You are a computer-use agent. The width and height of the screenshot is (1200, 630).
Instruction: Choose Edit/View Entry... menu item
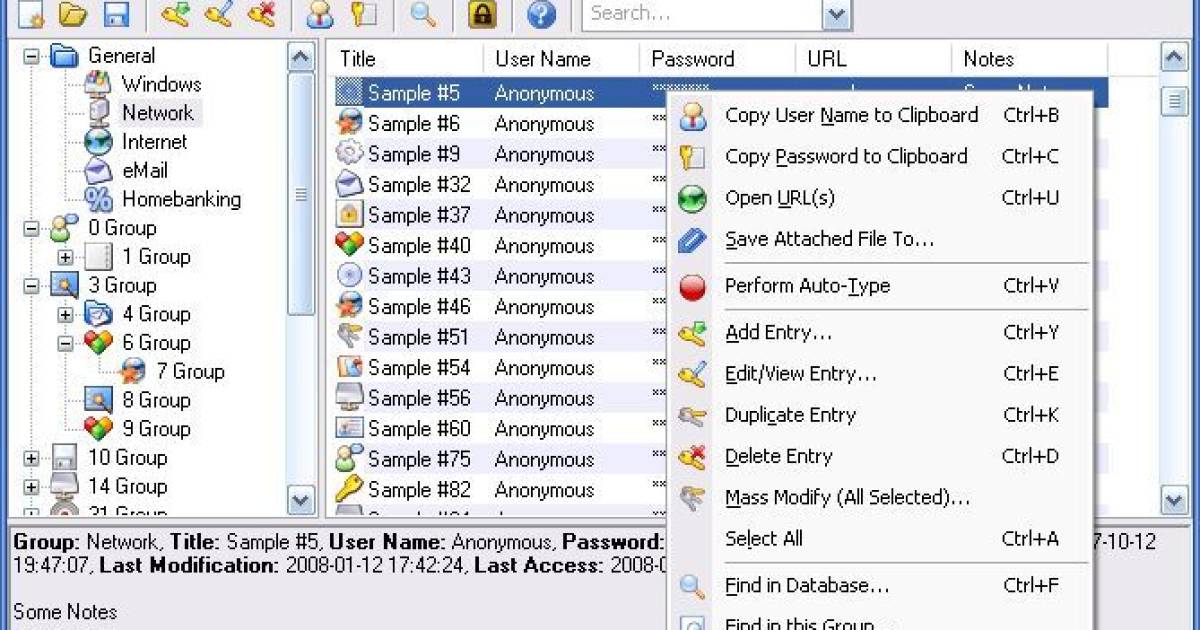[x=880, y=374]
